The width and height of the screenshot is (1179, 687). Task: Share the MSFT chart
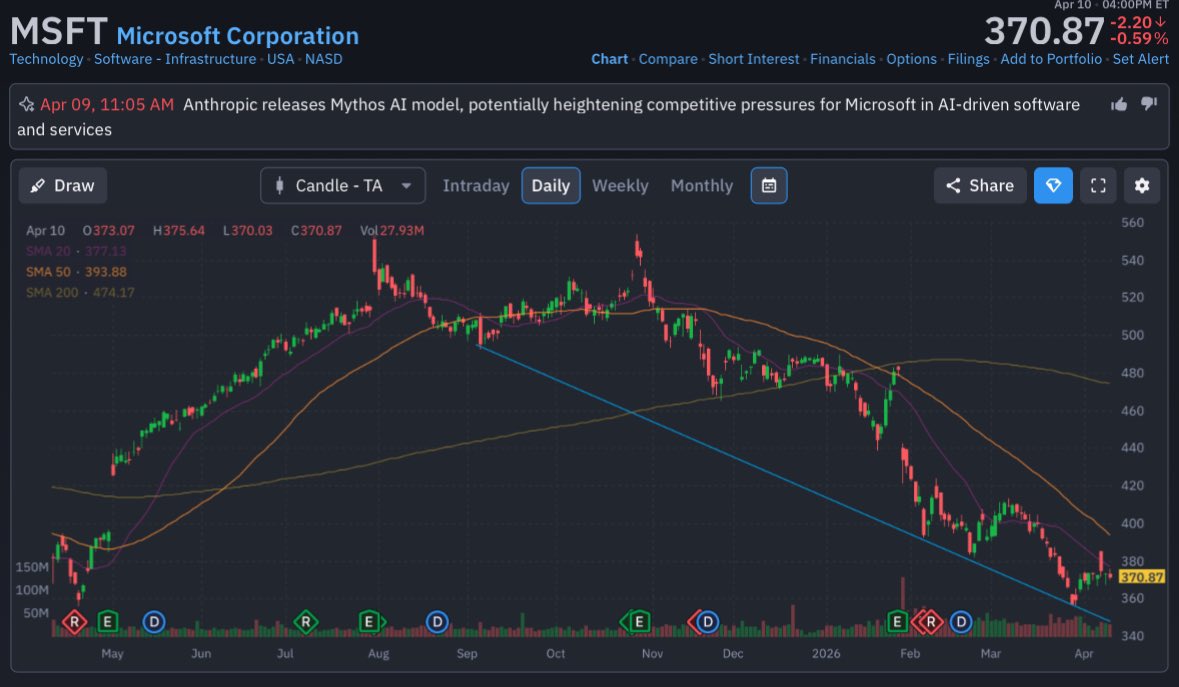pos(980,186)
